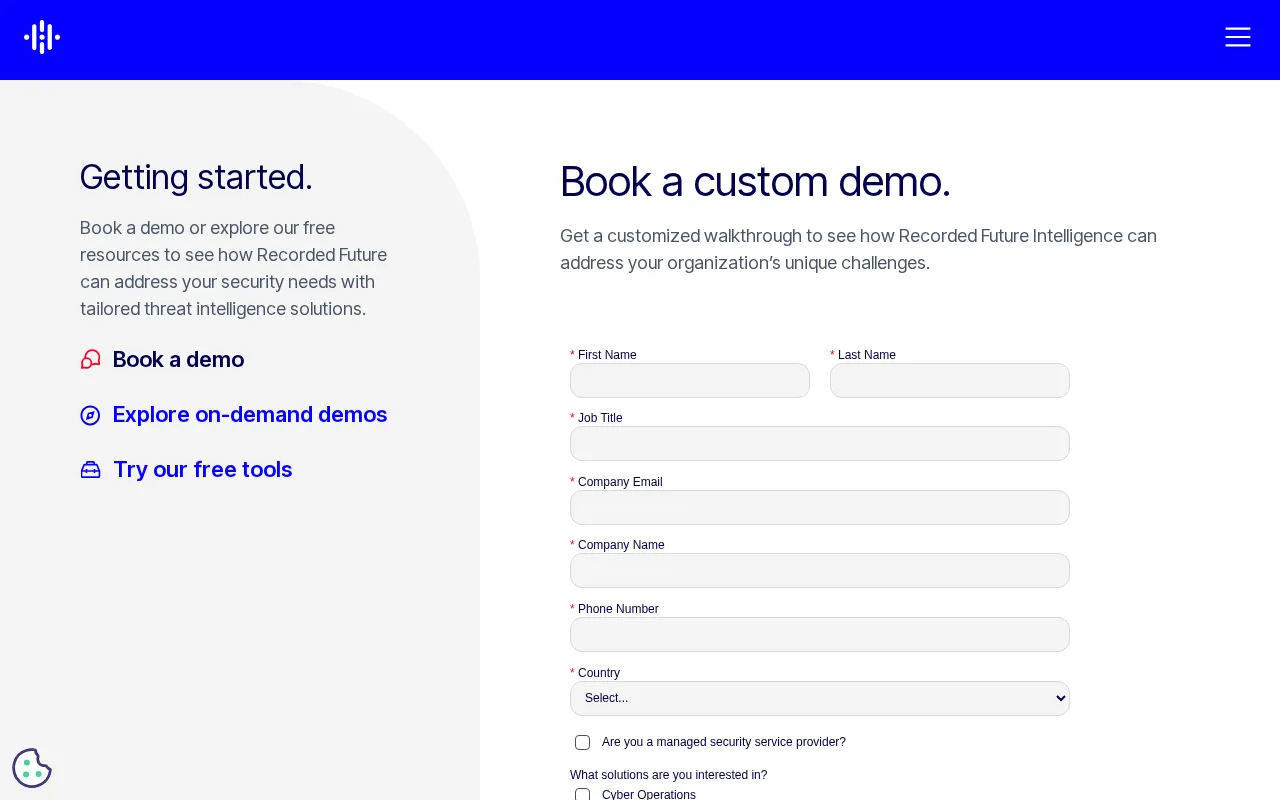This screenshot has height=800, width=1280.
Task: Open the Try our free tools link
Action: click(203, 469)
